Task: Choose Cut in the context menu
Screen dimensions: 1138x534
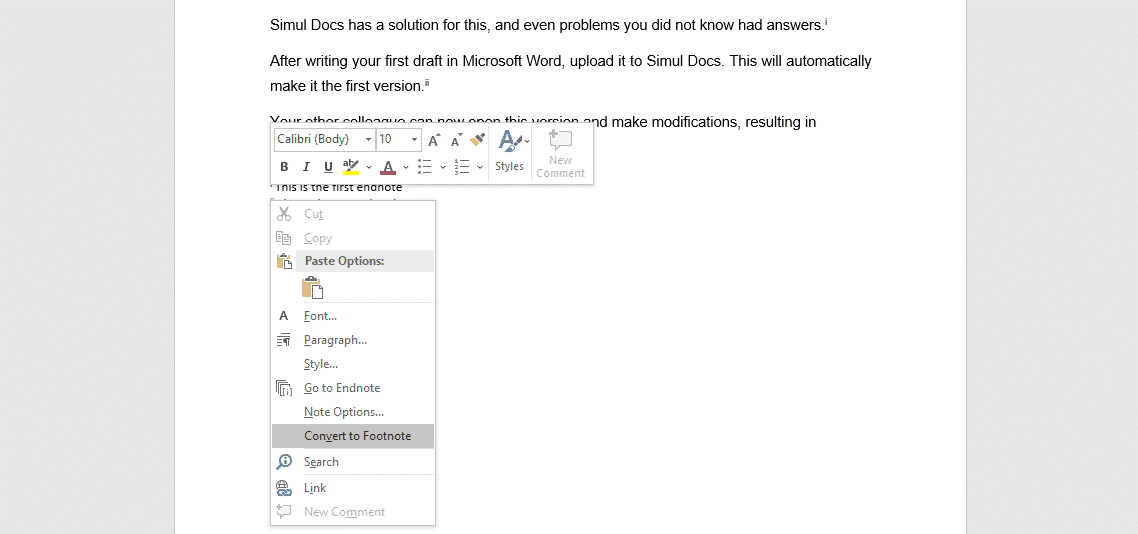Action: click(x=353, y=214)
